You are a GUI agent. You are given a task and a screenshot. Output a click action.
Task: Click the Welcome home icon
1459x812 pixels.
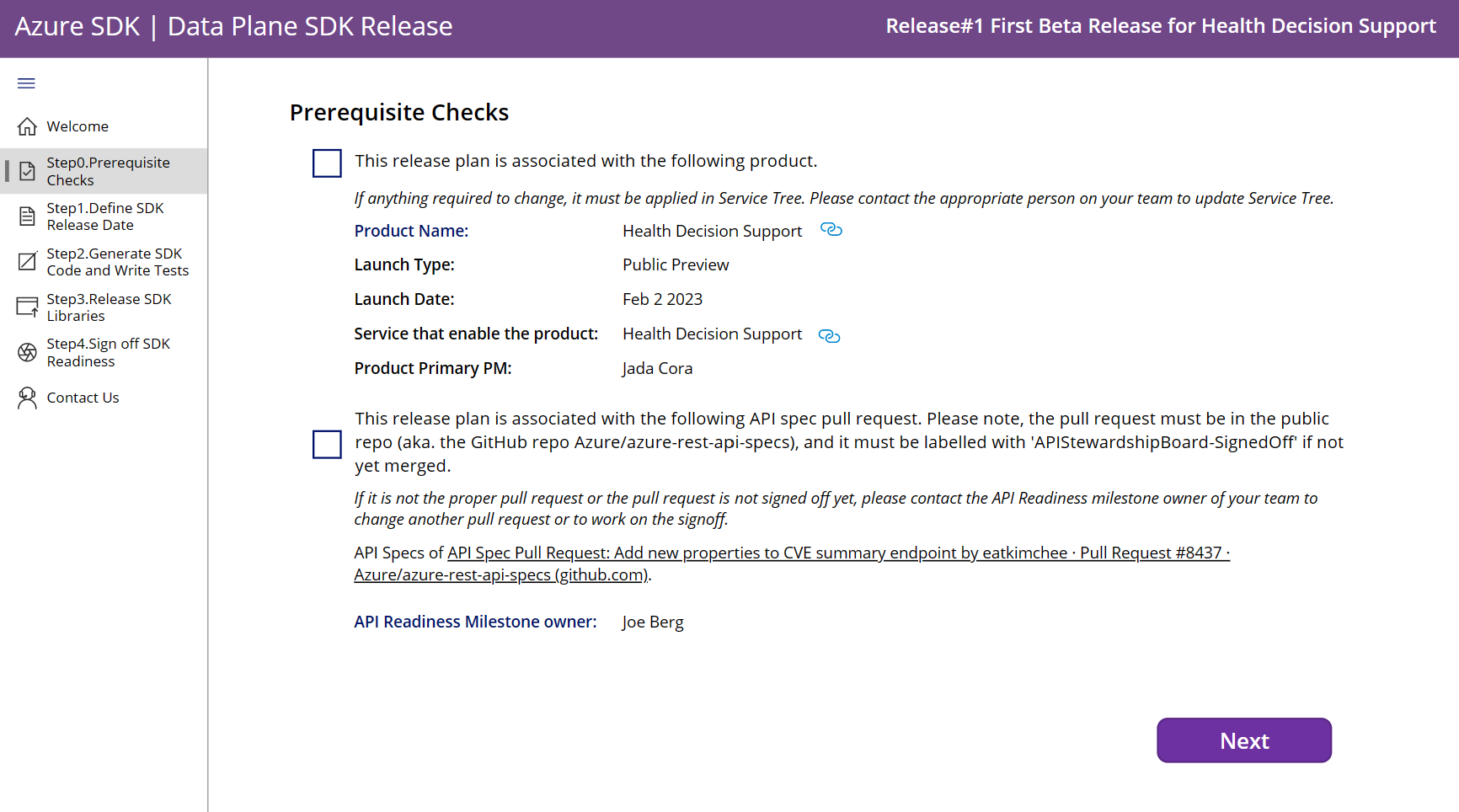pyautogui.click(x=26, y=126)
